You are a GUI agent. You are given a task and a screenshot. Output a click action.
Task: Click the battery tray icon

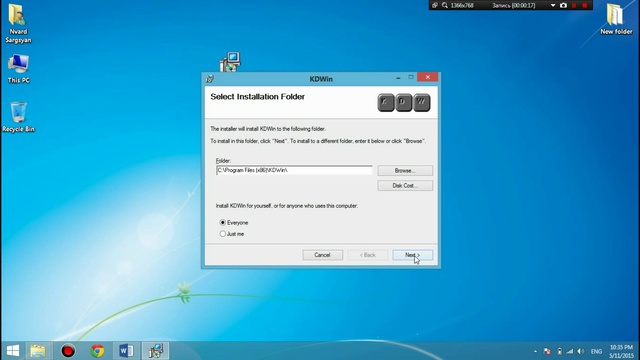tap(559, 351)
